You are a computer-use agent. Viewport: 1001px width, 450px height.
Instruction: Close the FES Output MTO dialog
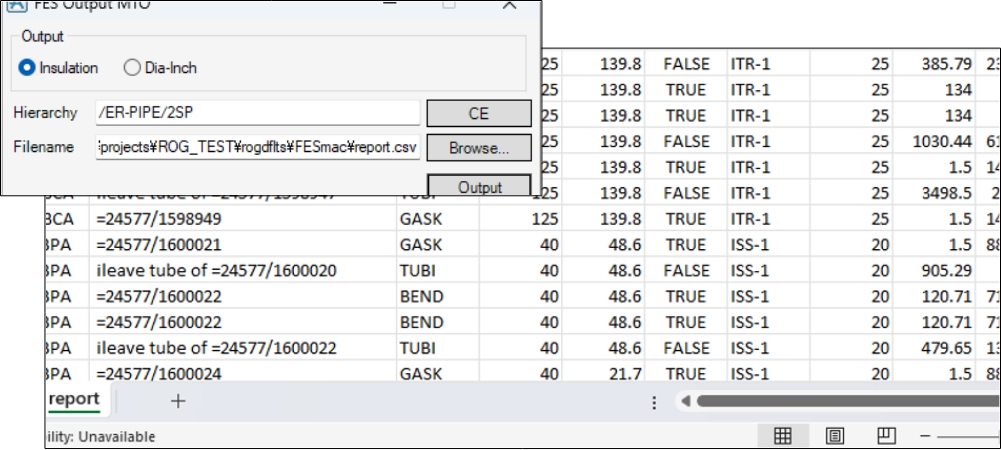click(x=510, y=5)
